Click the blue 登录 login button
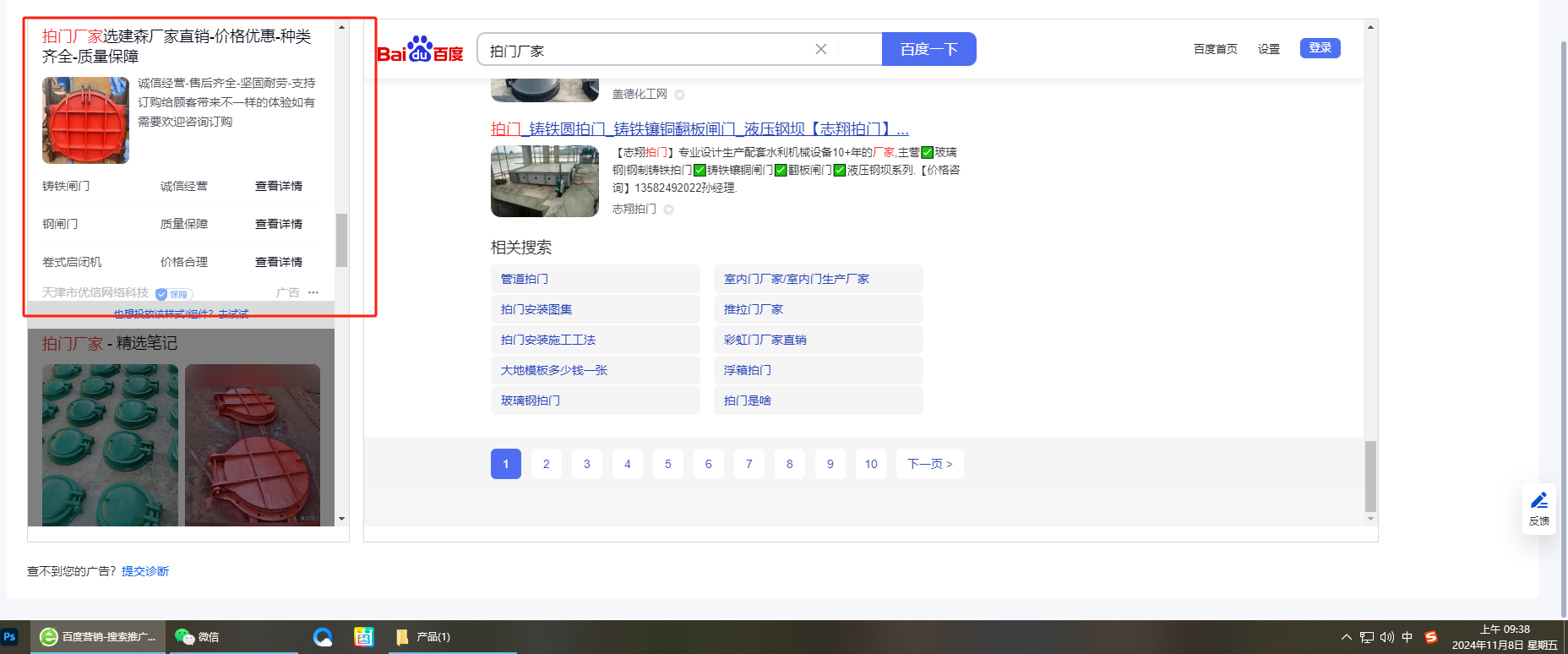The width and height of the screenshot is (1568, 654). pos(1320,48)
